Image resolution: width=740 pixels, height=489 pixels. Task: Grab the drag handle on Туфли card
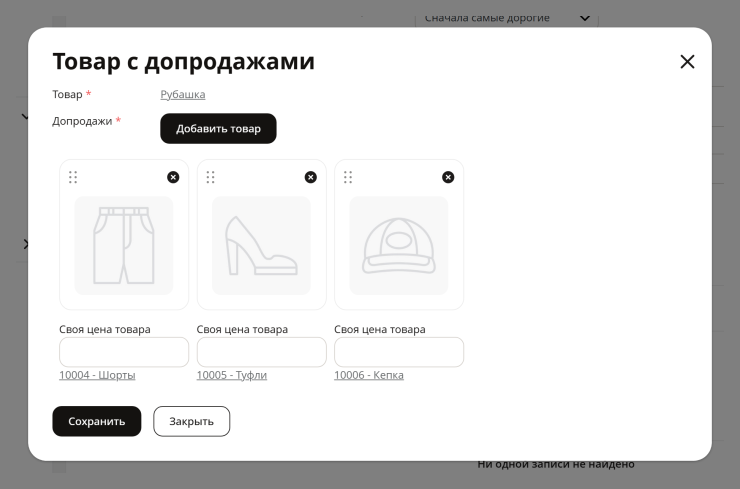tap(210, 177)
